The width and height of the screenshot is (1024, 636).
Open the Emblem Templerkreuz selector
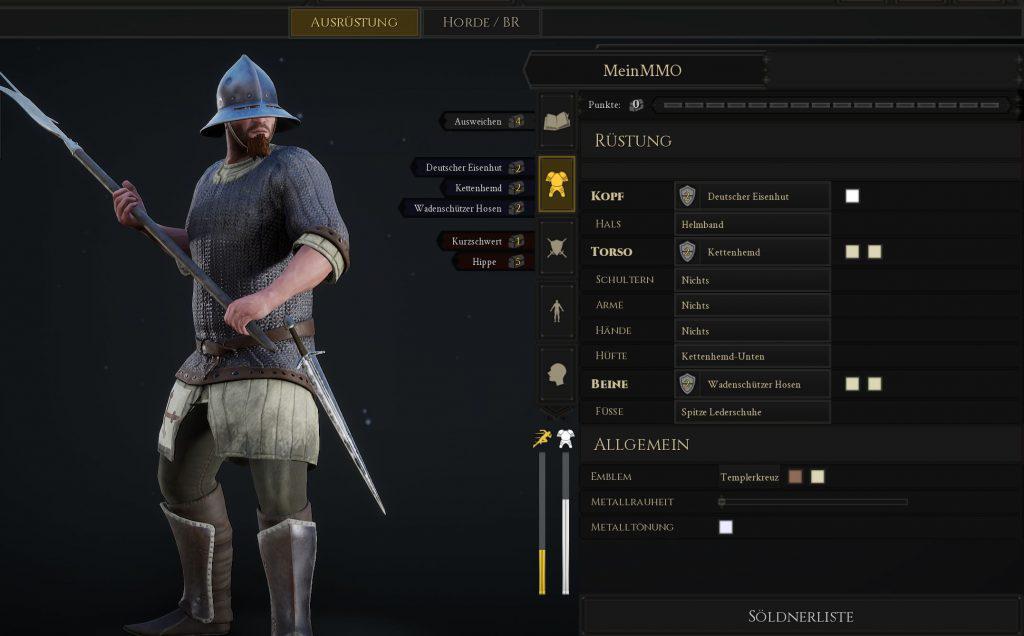[749, 477]
